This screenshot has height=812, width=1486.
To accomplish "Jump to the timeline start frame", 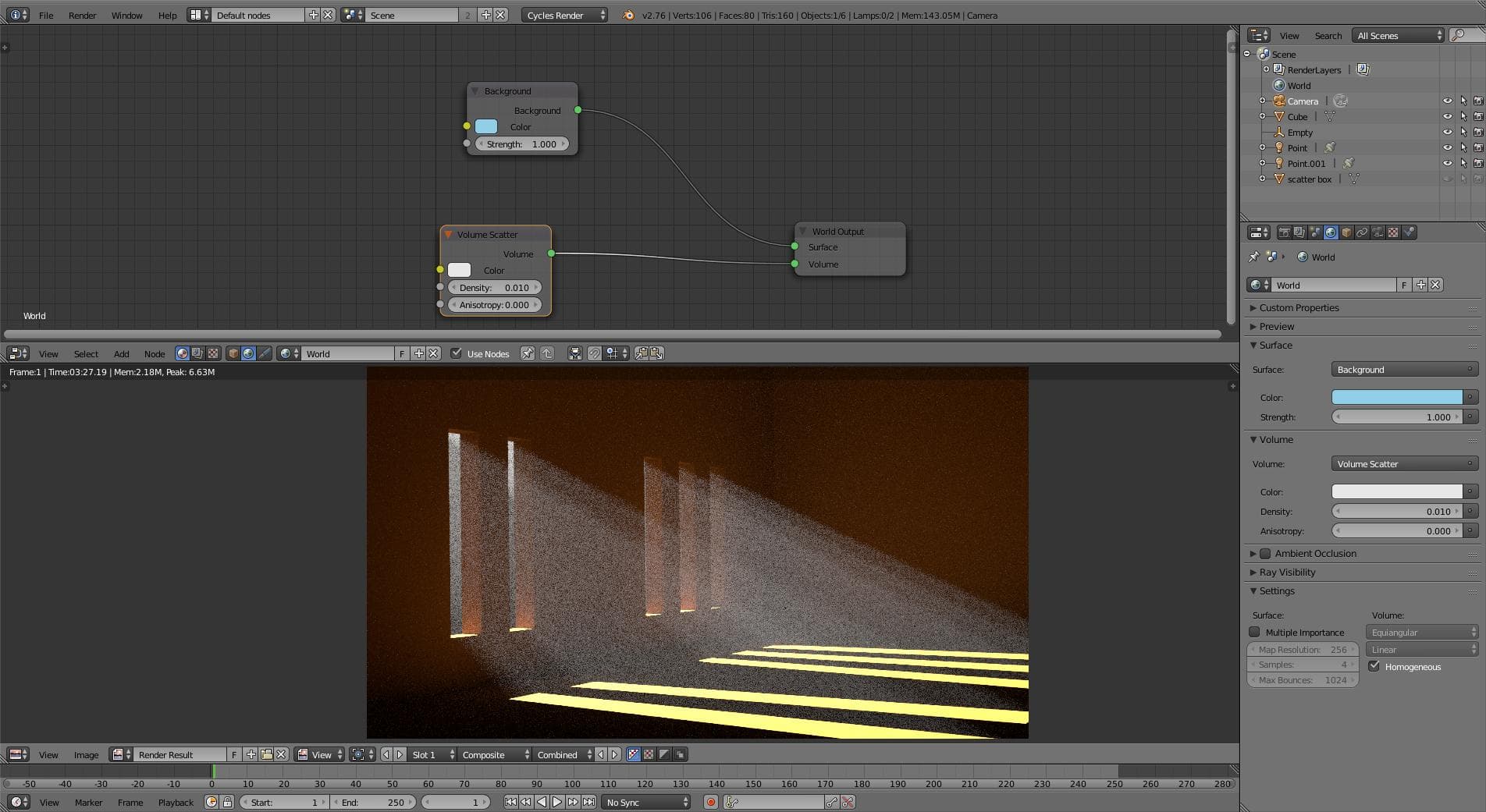I will point(510,802).
